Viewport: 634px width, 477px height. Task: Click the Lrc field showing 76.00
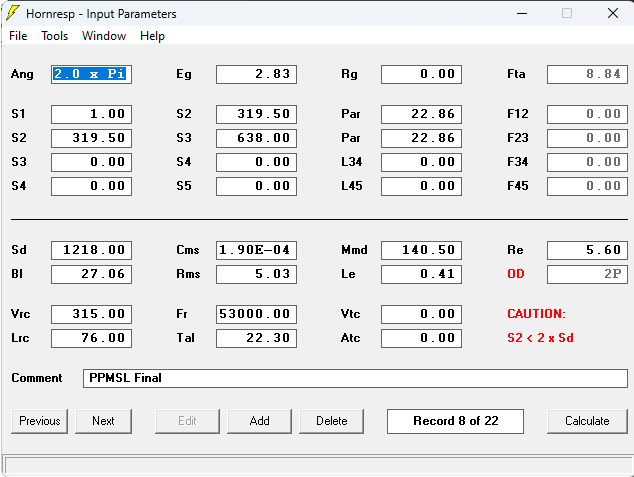pos(91,338)
